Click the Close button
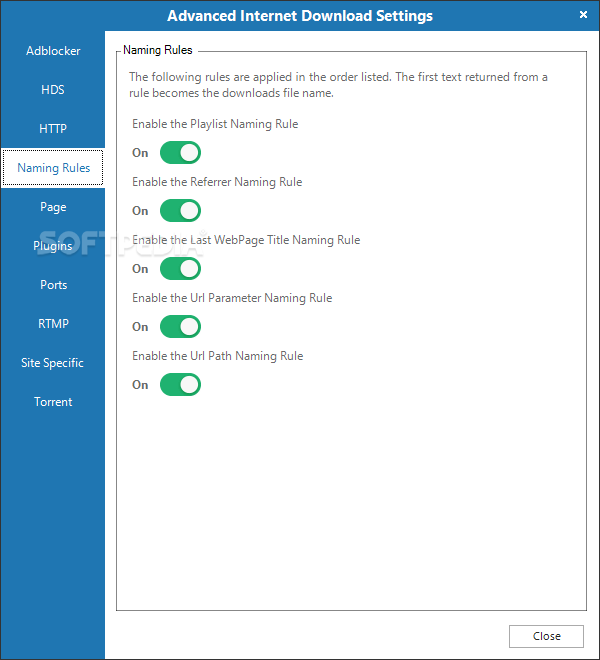 coord(546,636)
